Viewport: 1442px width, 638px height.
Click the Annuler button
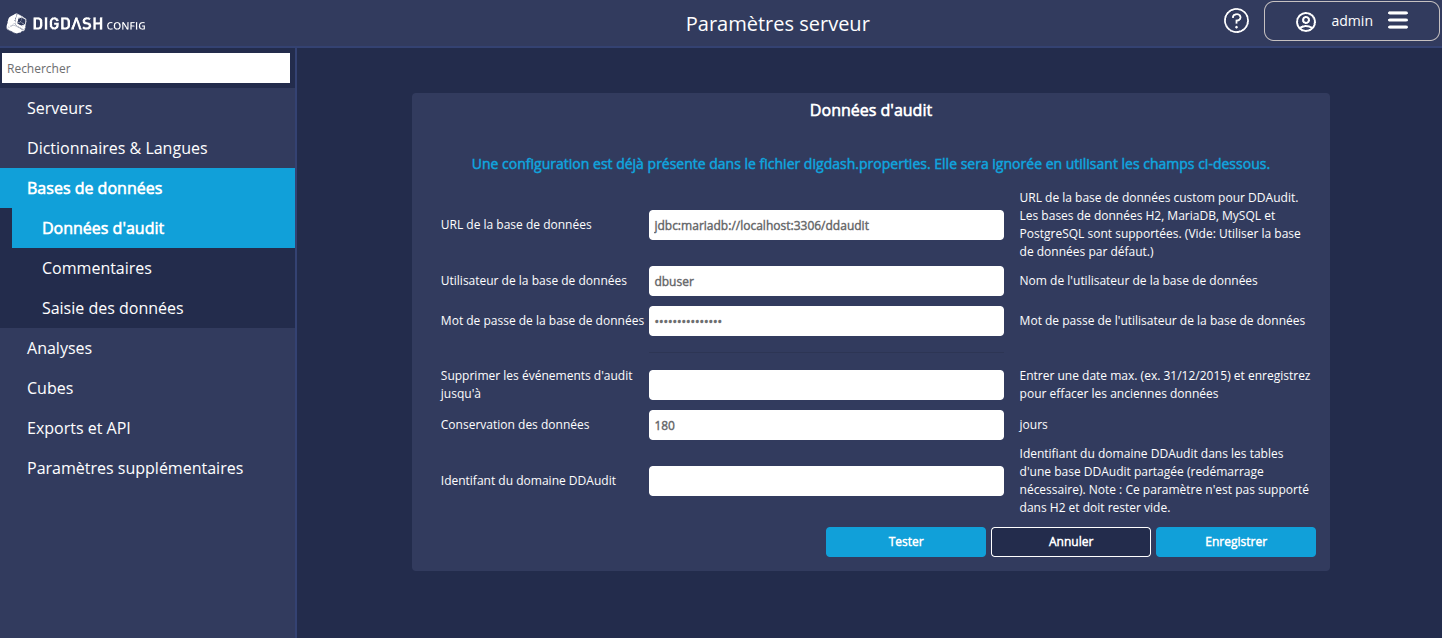1070,541
